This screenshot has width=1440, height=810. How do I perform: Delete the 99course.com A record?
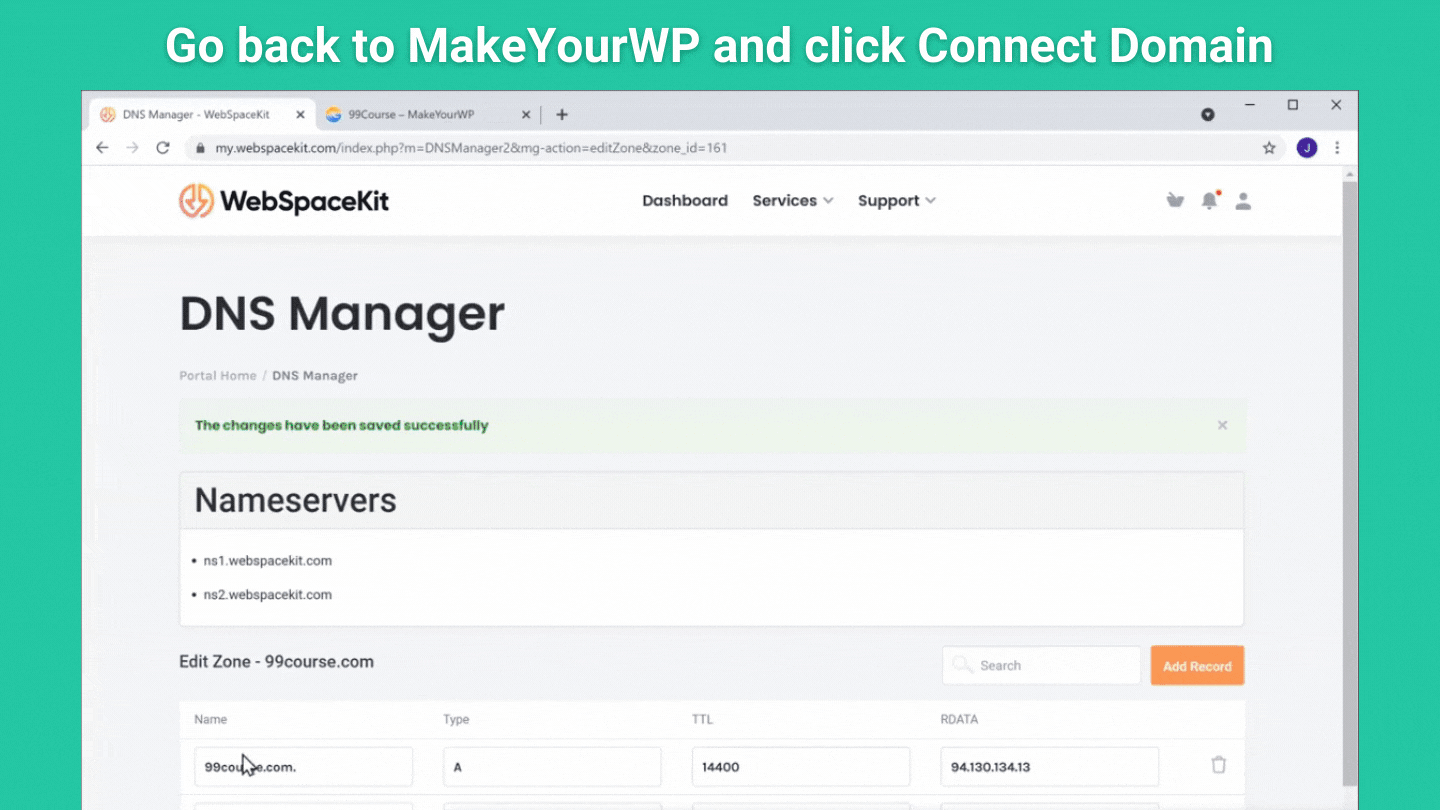[x=1218, y=765]
